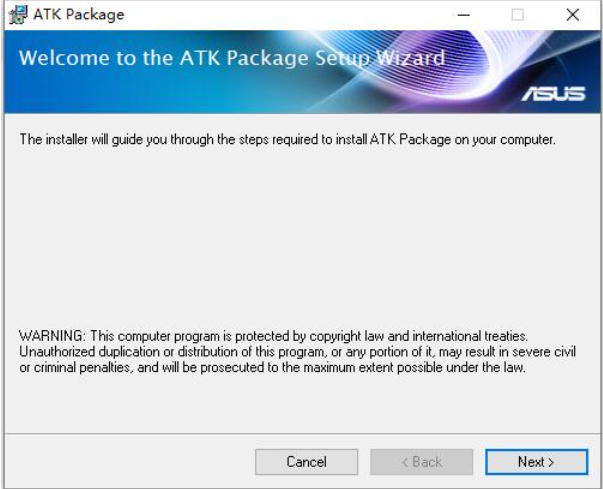Click the 'Setup Wizard' words in the banner
The image size is (603, 489).
[x=381, y=58]
